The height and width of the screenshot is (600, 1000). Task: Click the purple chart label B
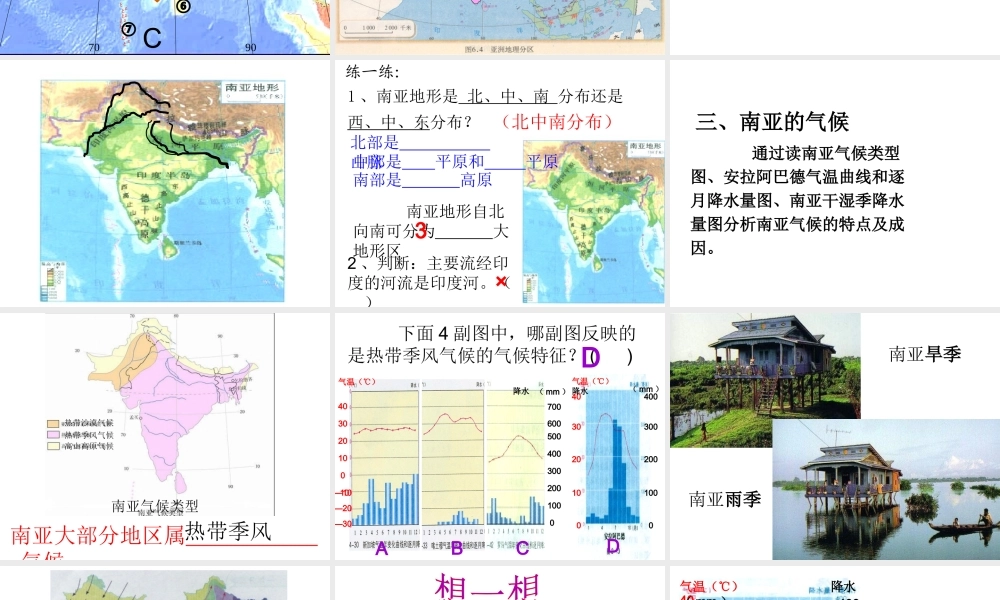click(457, 548)
